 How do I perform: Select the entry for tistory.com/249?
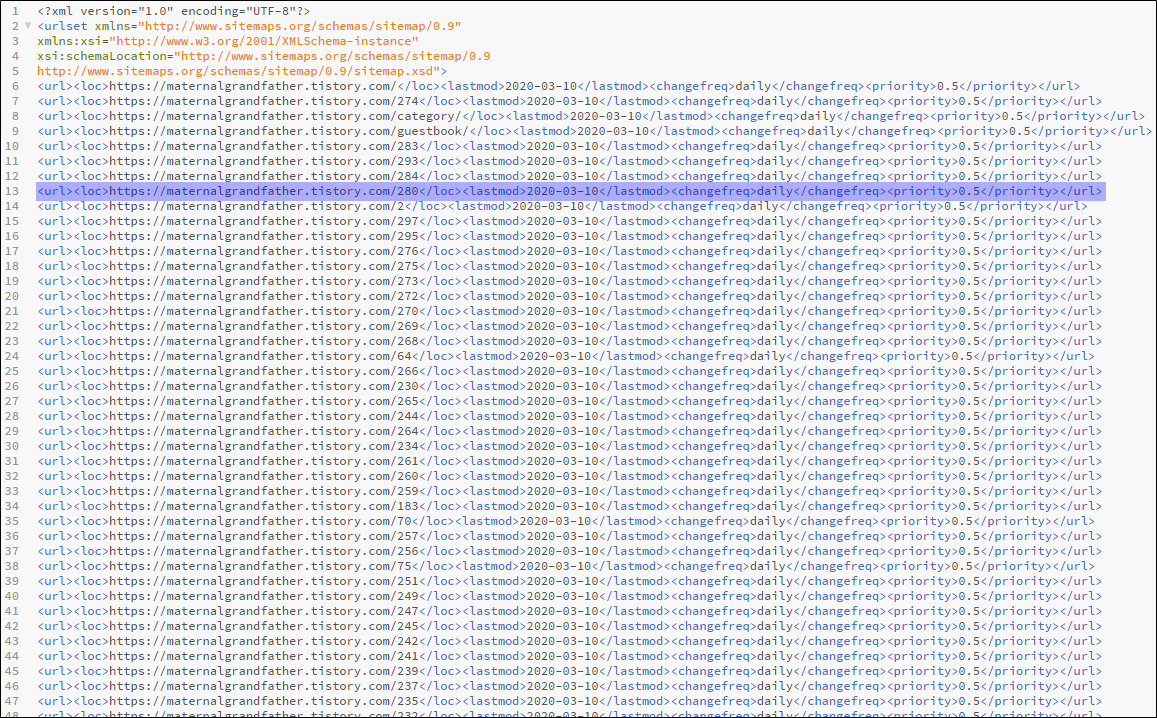click(x=570, y=596)
